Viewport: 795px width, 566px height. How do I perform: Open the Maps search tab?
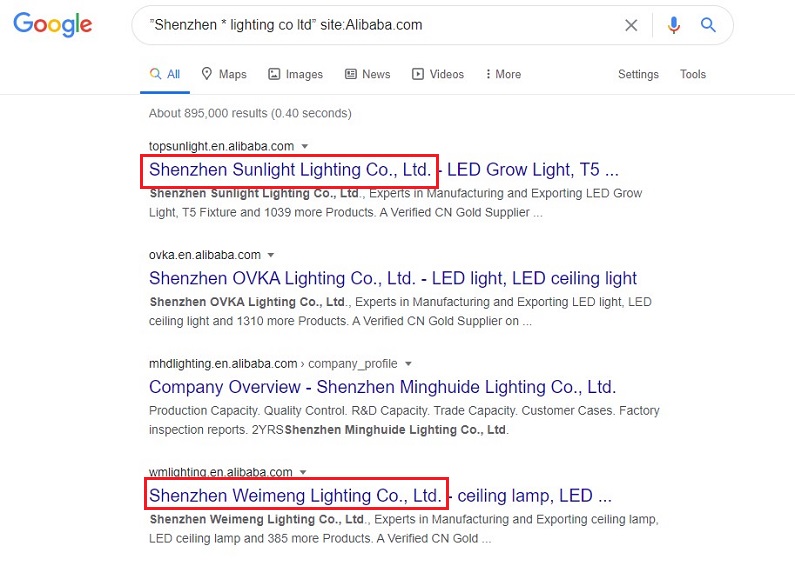click(x=223, y=74)
